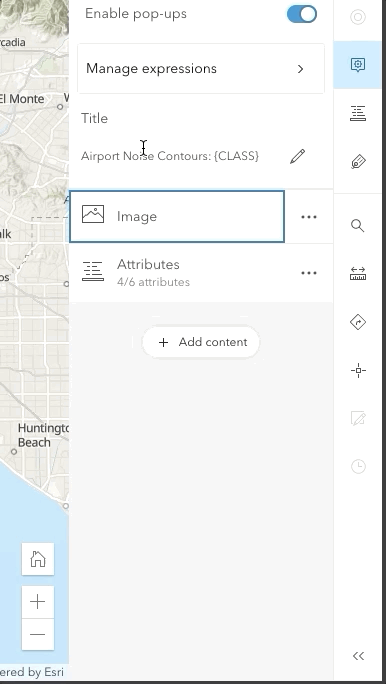The width and height of the screenshot is (386, 684).
Task: Collapse the right toolbar with double chevron
Action: coord(358,656)
